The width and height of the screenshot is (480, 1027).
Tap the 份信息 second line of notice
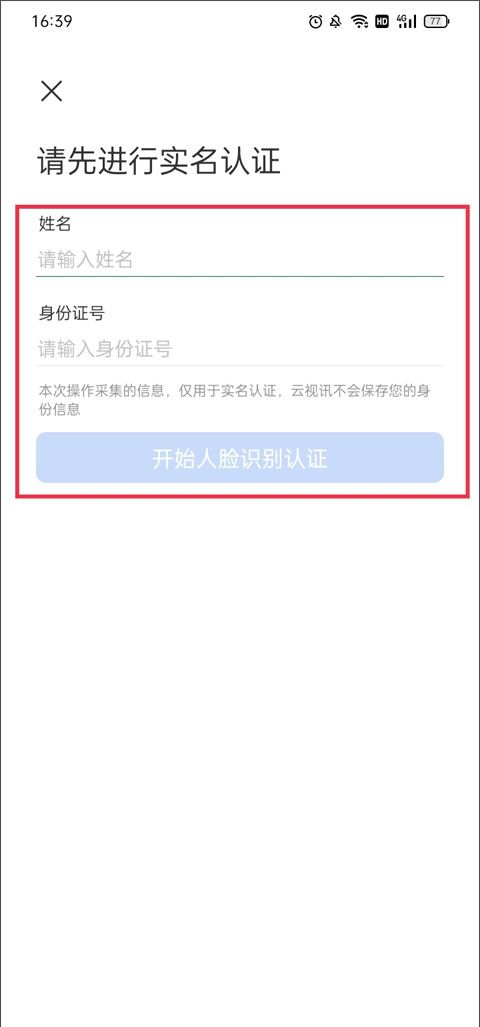[x=60, y=410]
